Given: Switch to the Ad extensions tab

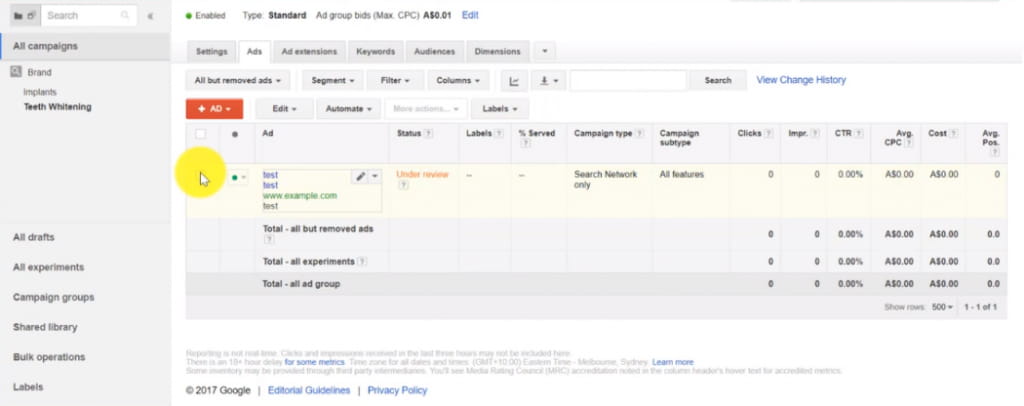Looking at the screenshot, I should (x=310, y=52).
